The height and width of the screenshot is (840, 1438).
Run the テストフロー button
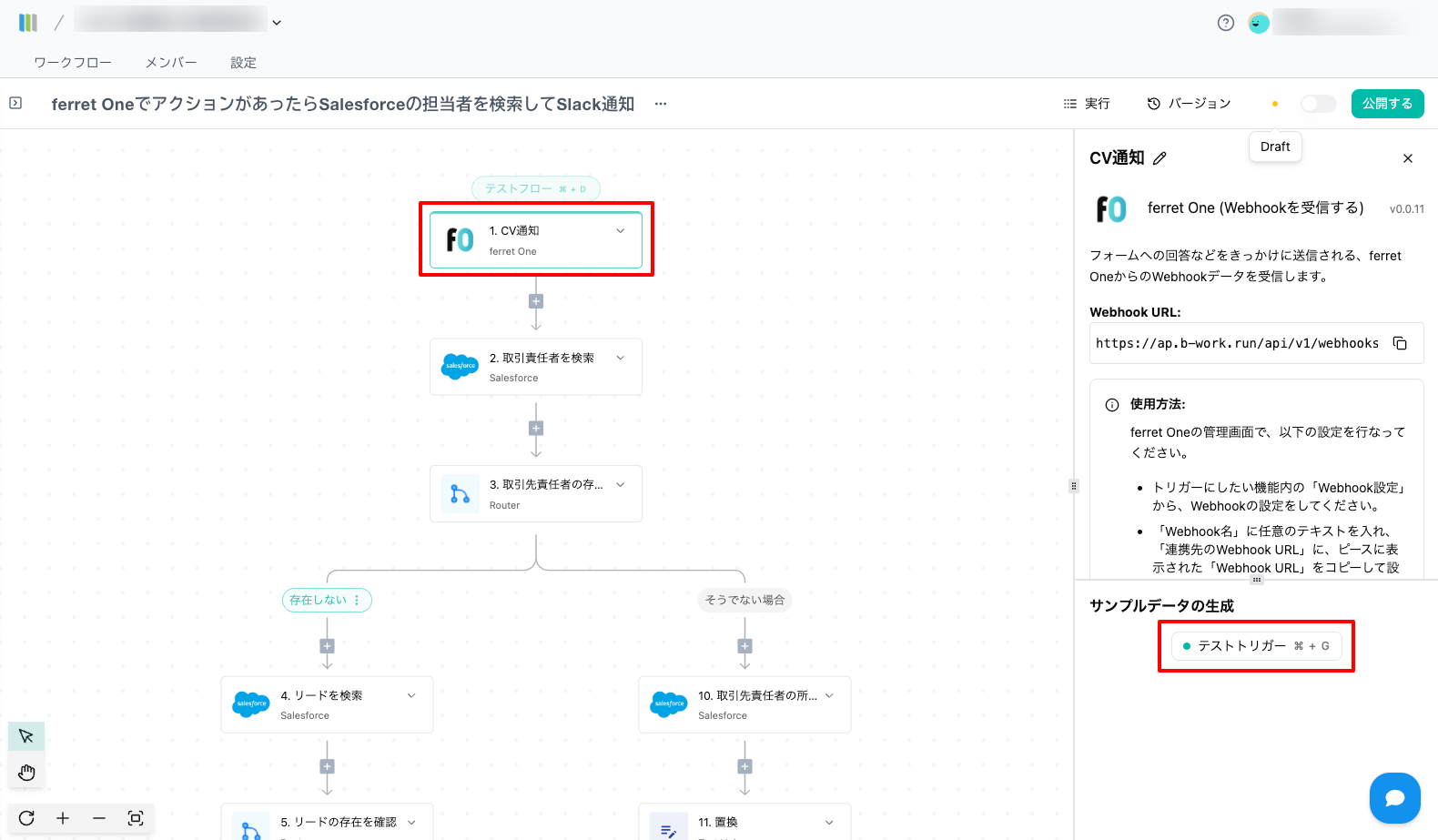pos(536,188)
